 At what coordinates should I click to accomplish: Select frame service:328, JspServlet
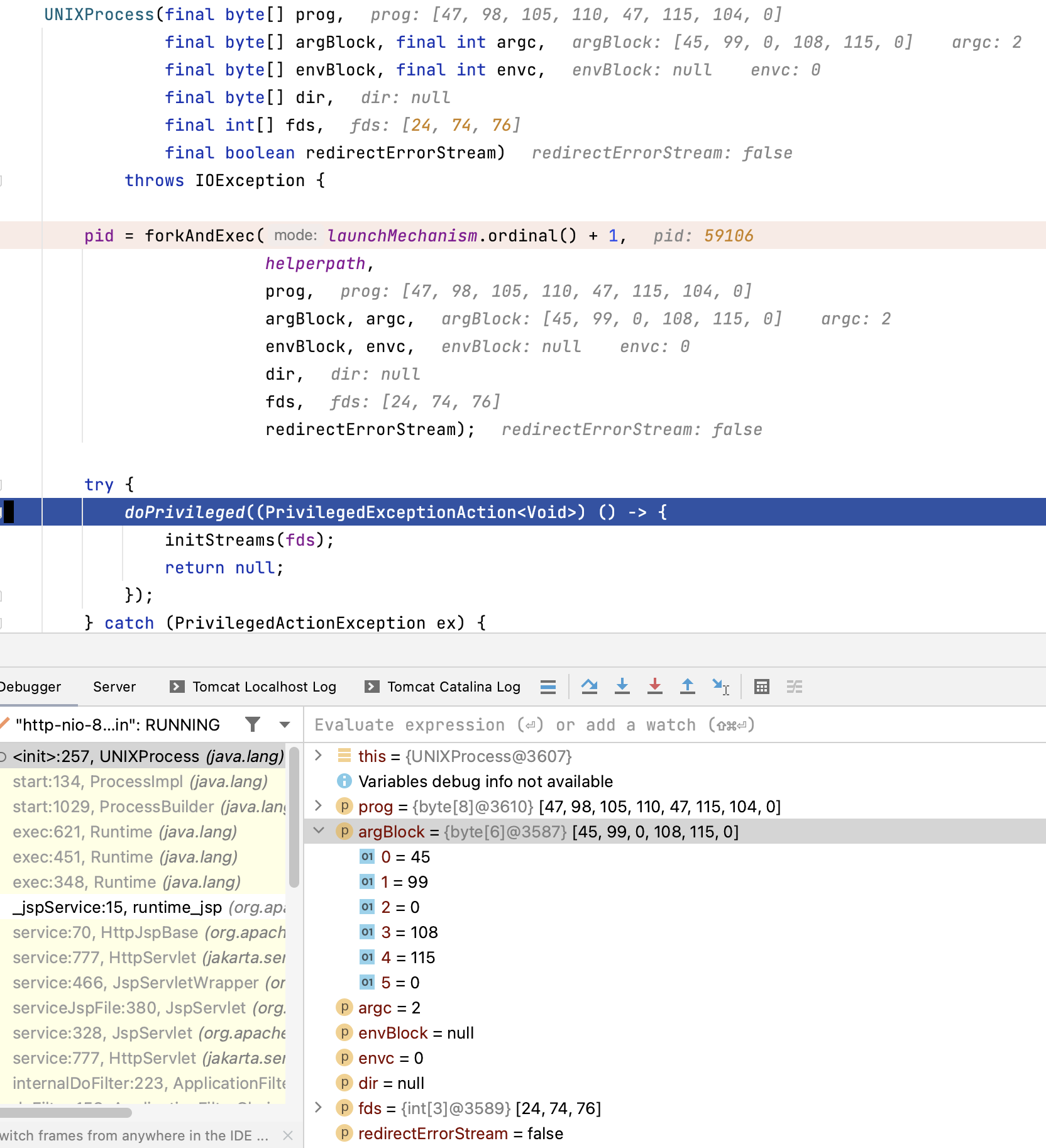pyautogui.click(x=143, y=1033)
